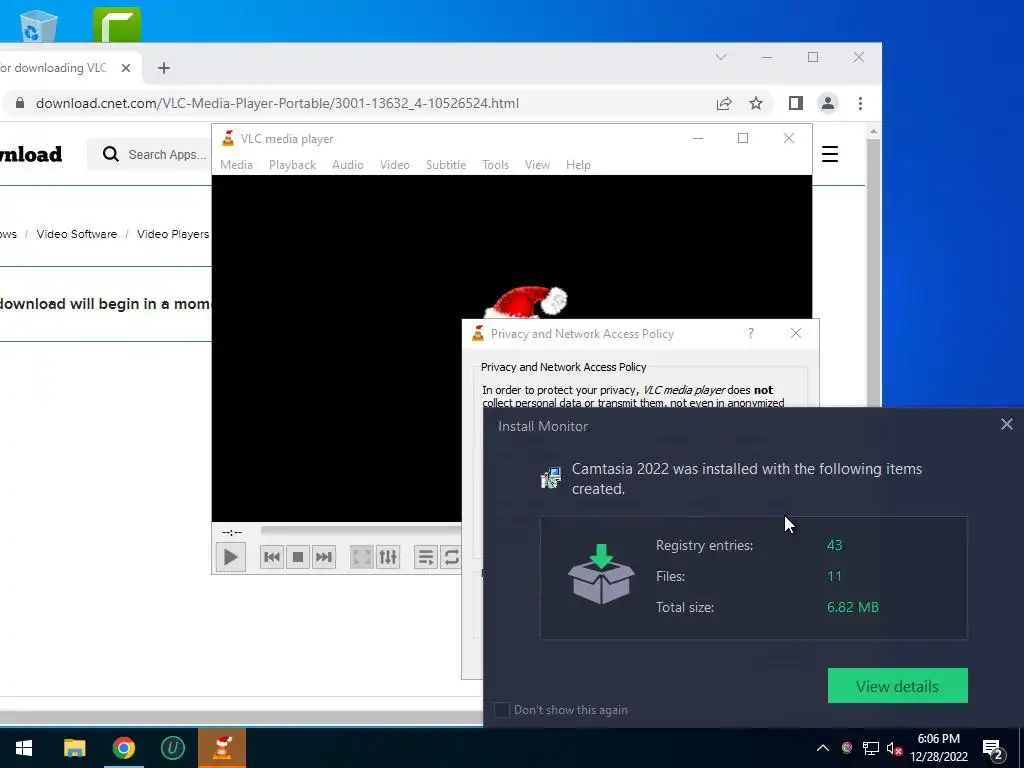Open green U uninstaller taskbar icon

pos(172,748)
